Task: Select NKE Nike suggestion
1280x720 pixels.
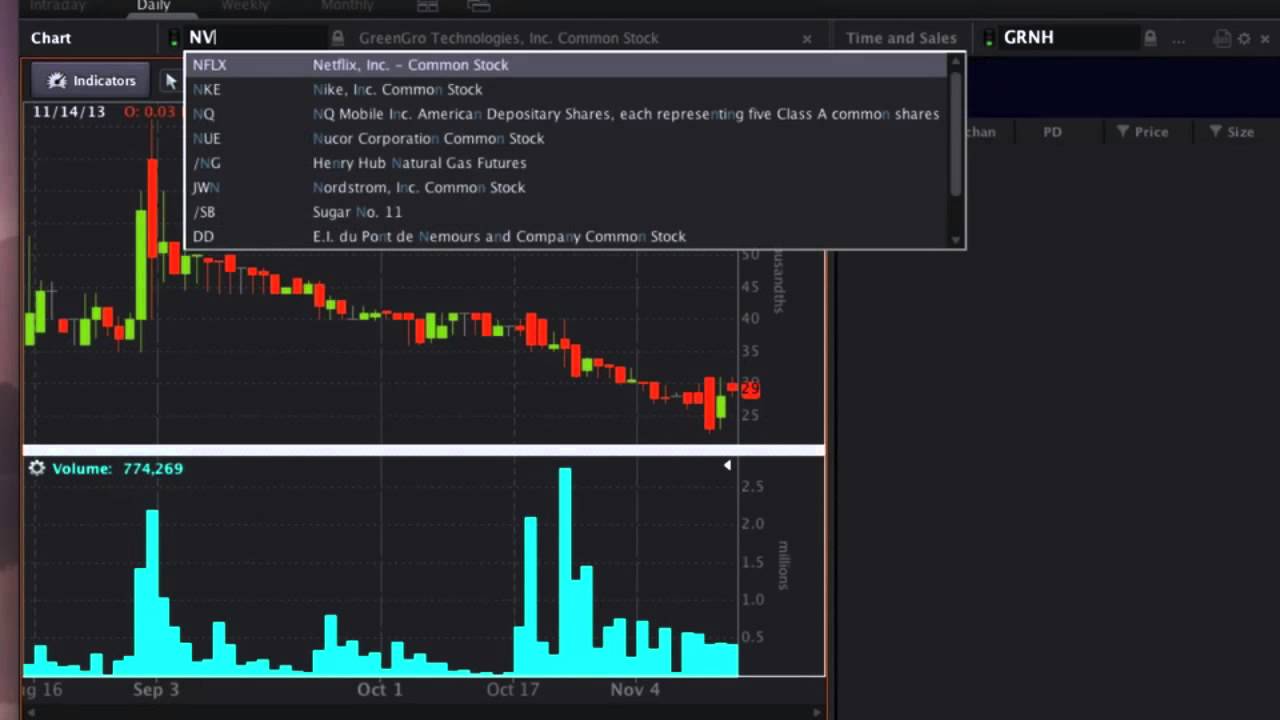Action: point(566,89)
